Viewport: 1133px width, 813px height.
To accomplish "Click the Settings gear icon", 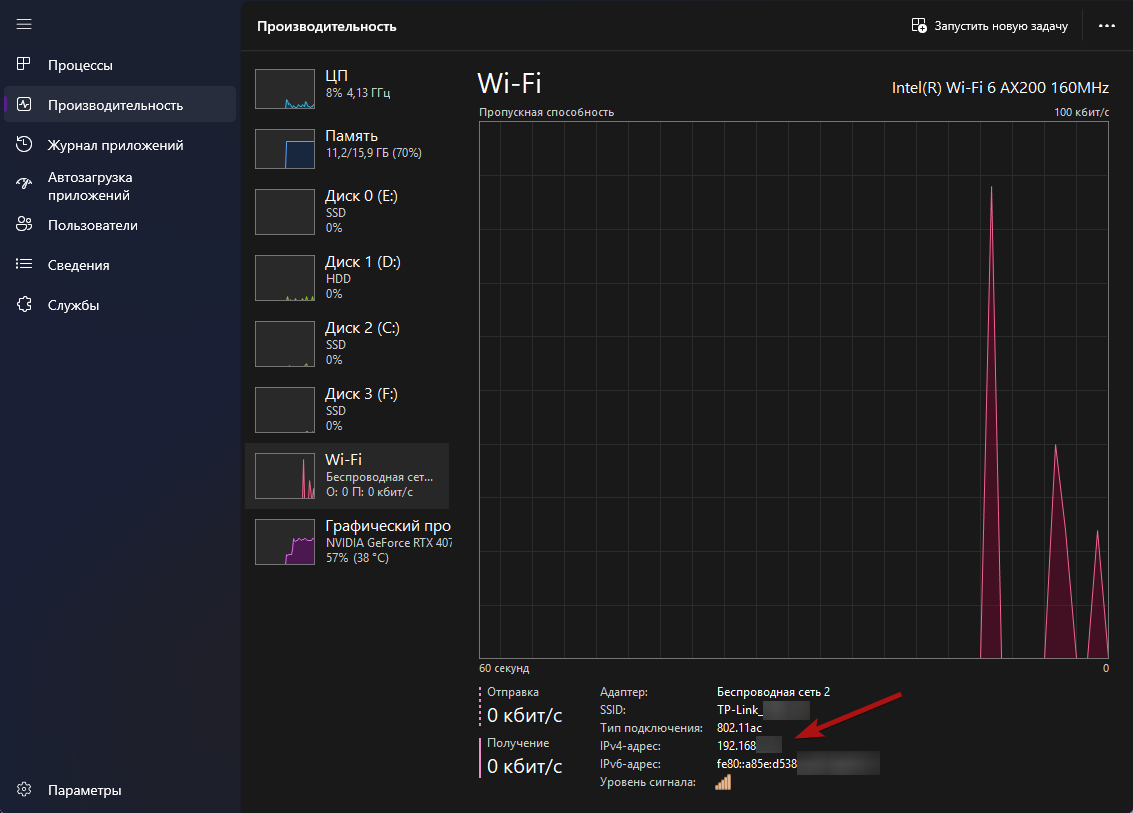I will (x=25, y=790).
